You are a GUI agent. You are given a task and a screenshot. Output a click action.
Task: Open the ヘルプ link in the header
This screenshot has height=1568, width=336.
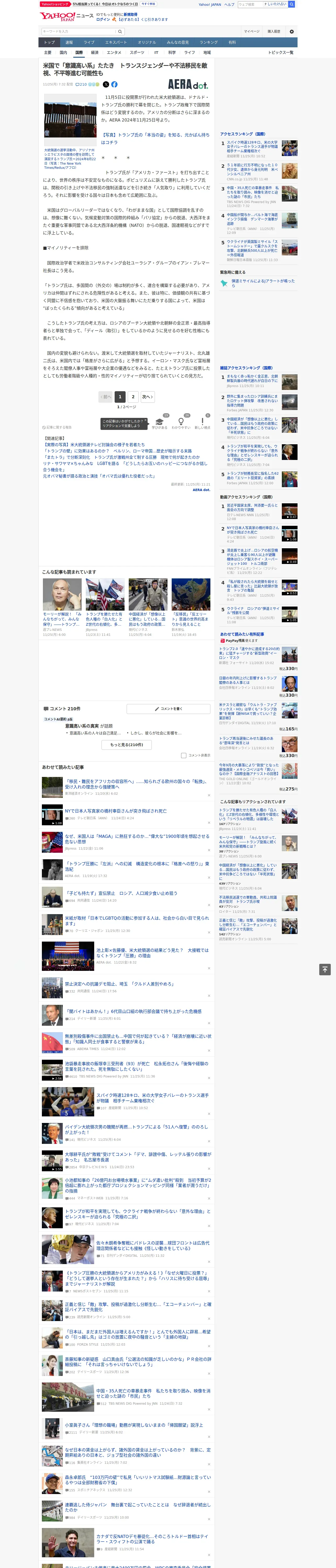(229, 4)
